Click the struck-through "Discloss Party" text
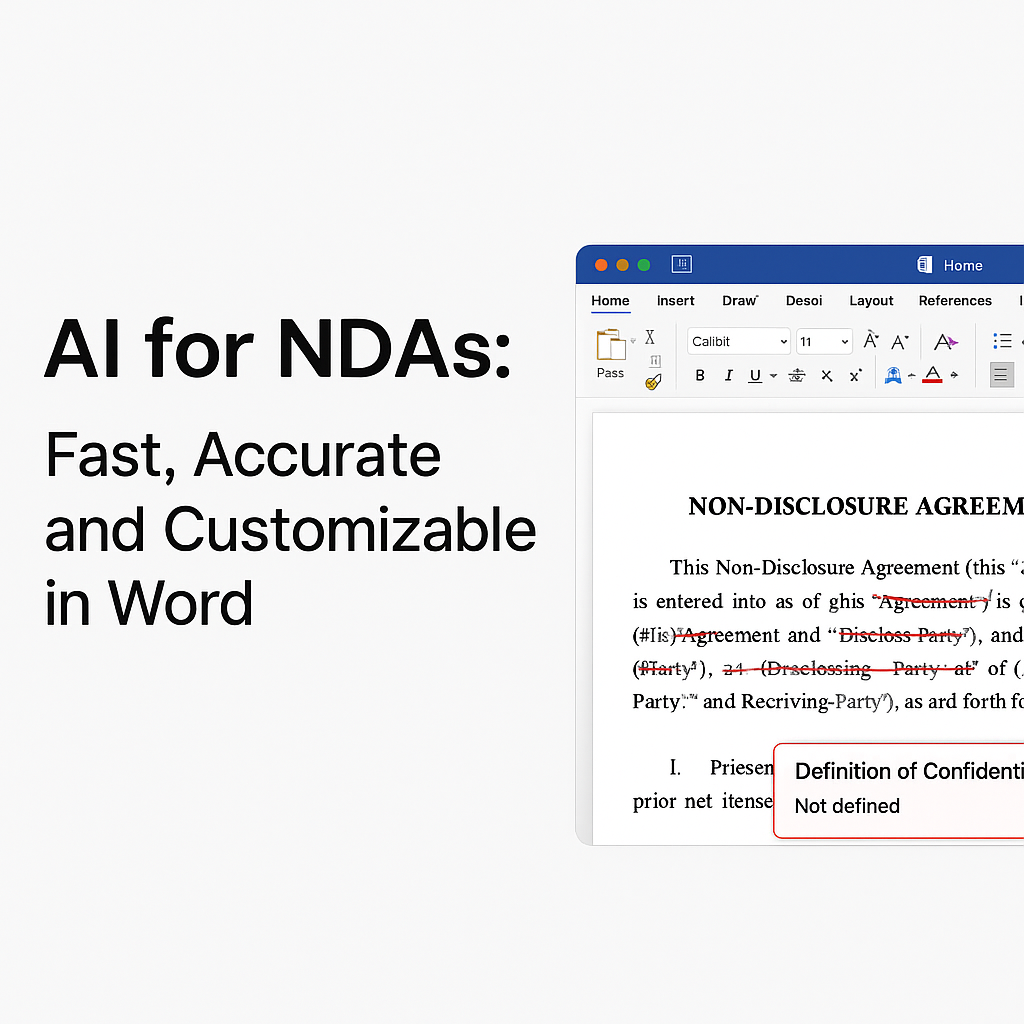 [902, 635]
